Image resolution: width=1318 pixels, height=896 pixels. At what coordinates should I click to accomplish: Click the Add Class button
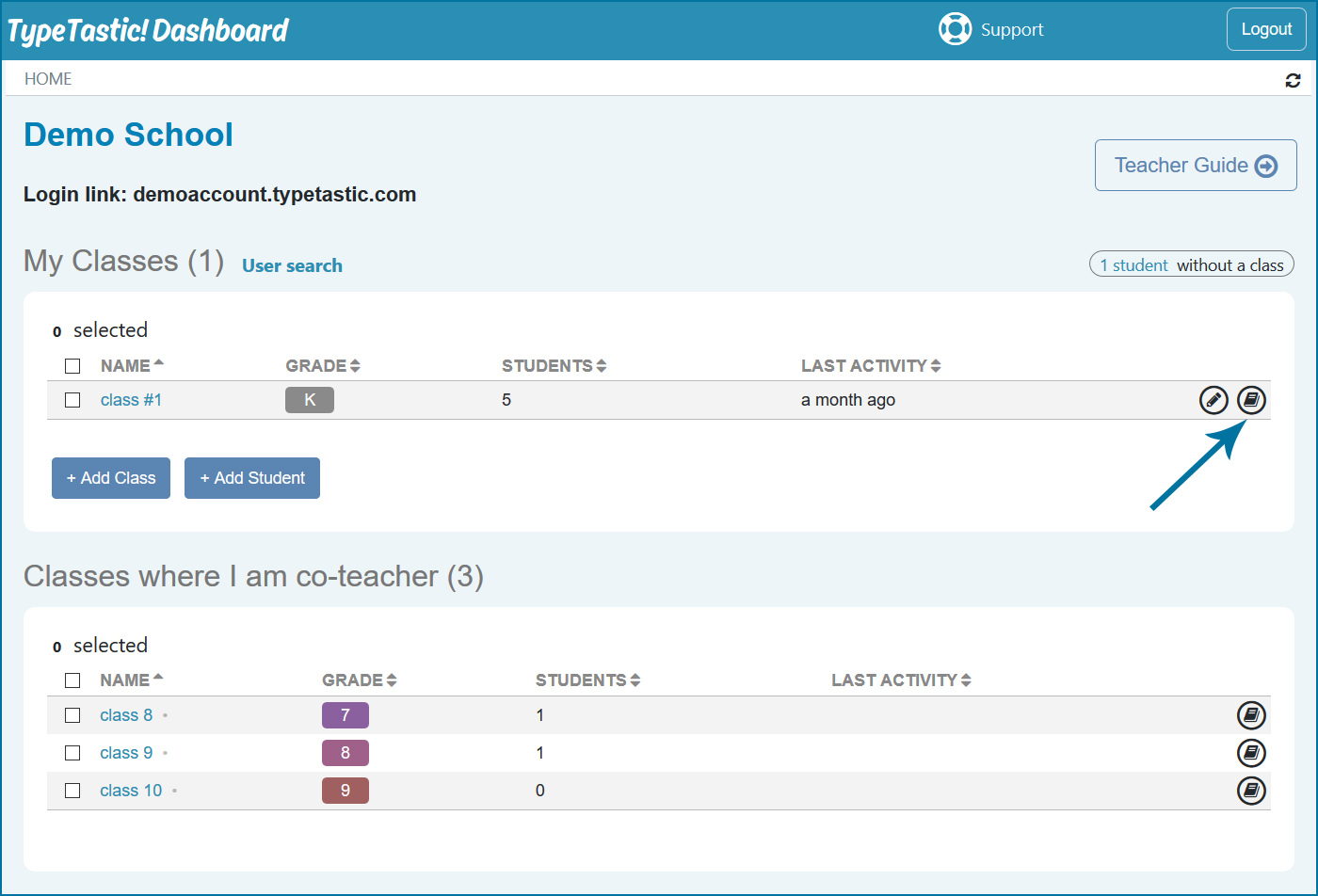coord(110,477)
